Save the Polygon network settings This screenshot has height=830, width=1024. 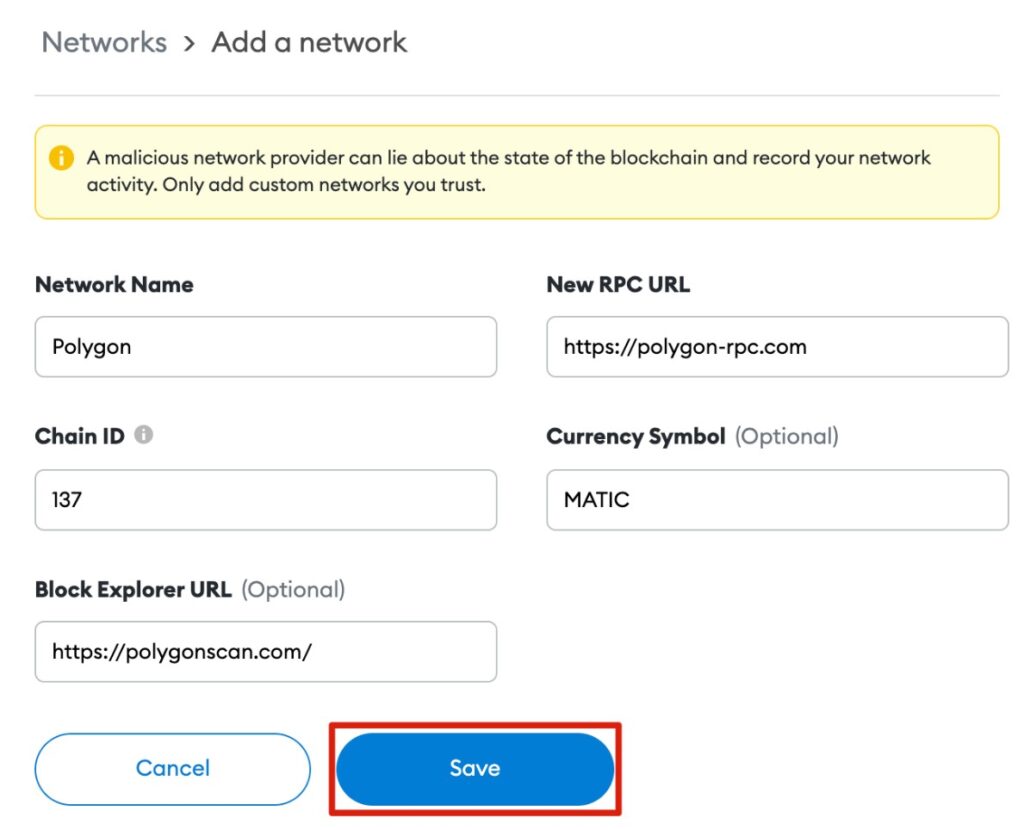click(475, 769)
